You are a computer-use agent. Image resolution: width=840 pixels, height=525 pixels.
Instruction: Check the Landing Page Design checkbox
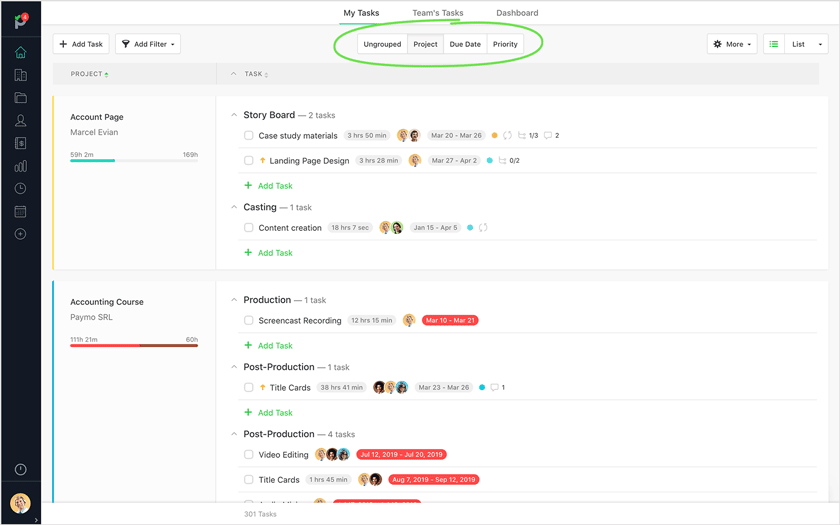point(249,160)
